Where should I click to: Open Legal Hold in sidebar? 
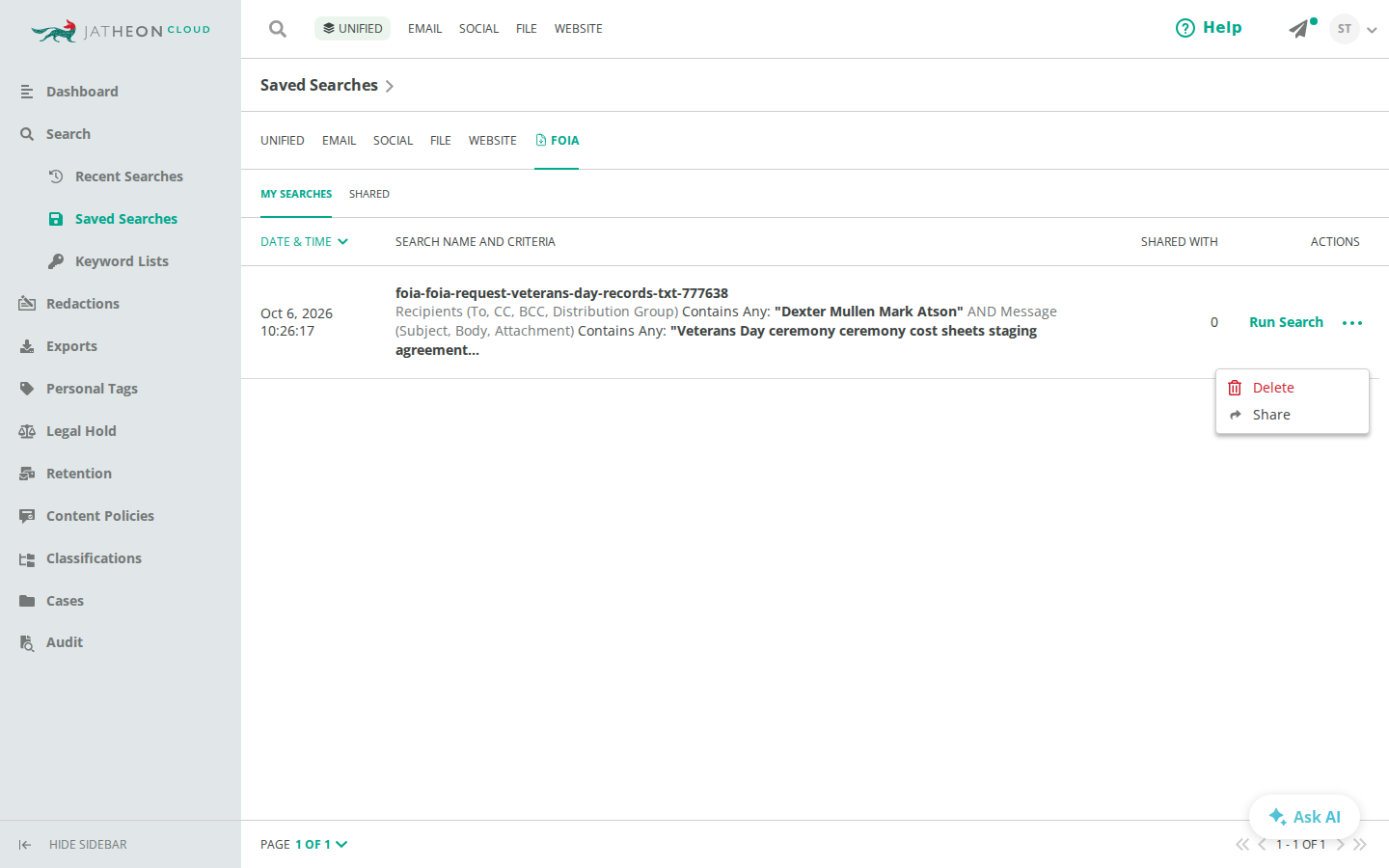68,431
